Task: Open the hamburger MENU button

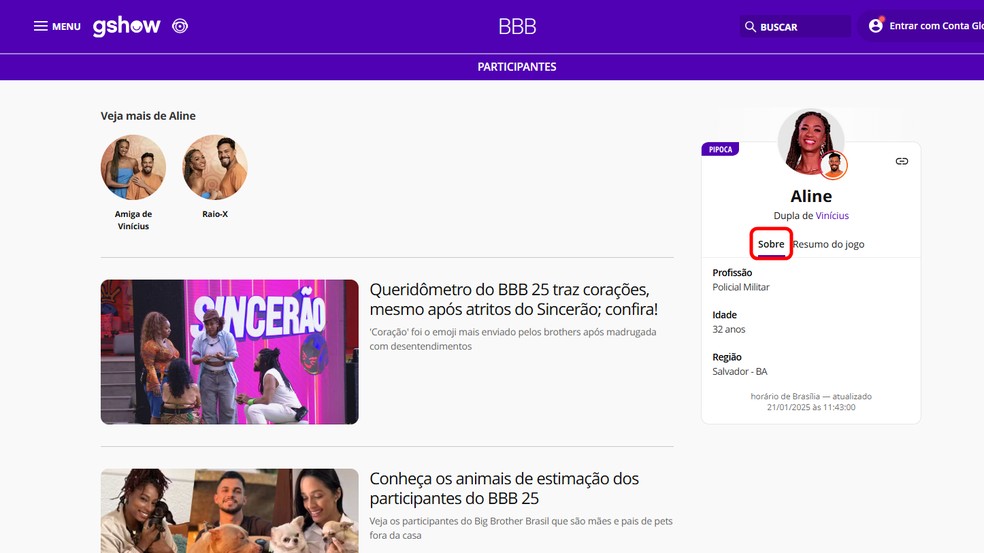Action: 57,26
